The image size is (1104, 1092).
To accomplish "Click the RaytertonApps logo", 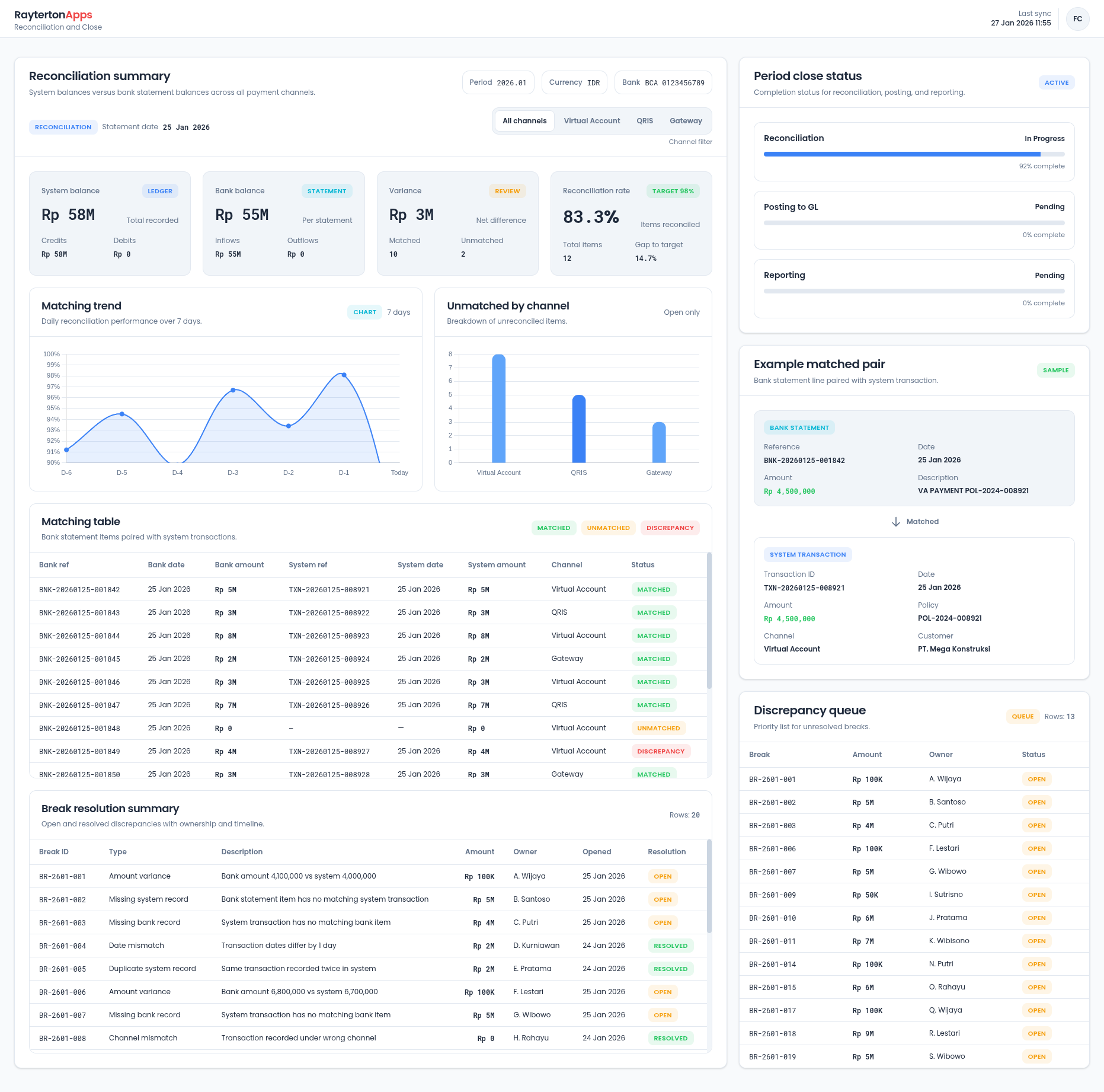I will point(53,15).
